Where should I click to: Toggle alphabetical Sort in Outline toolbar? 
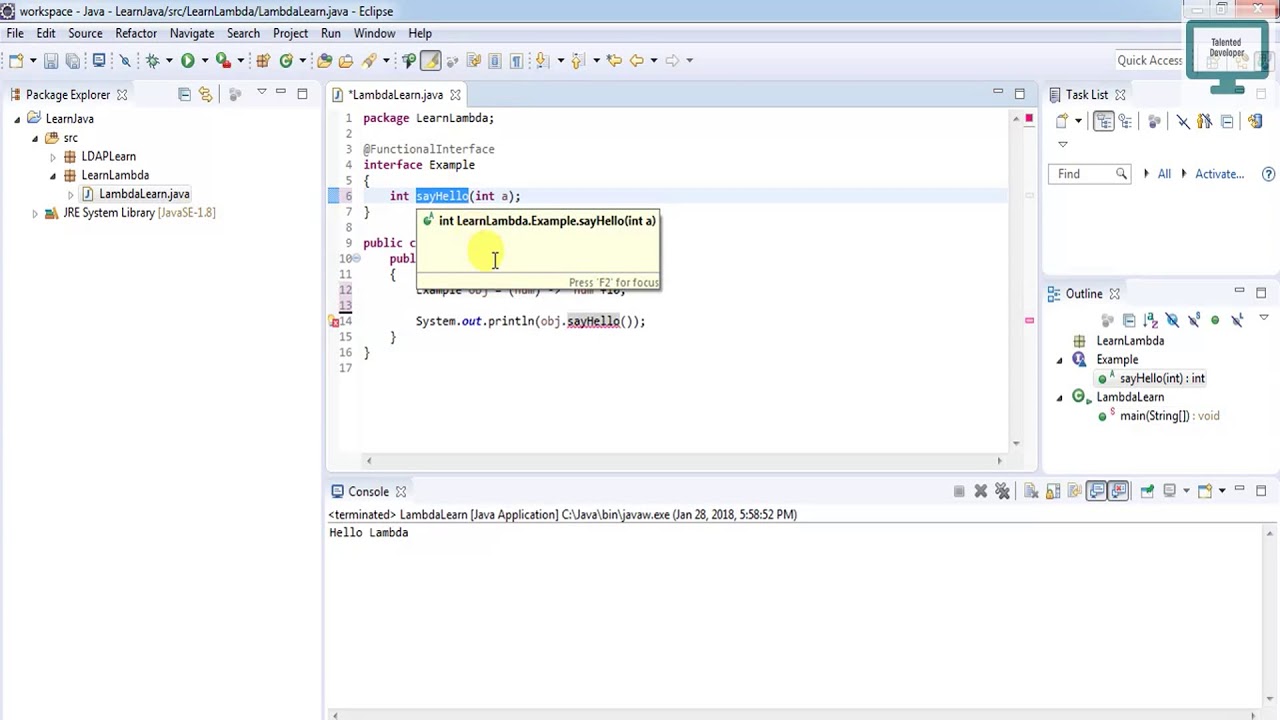point(1150,320)
